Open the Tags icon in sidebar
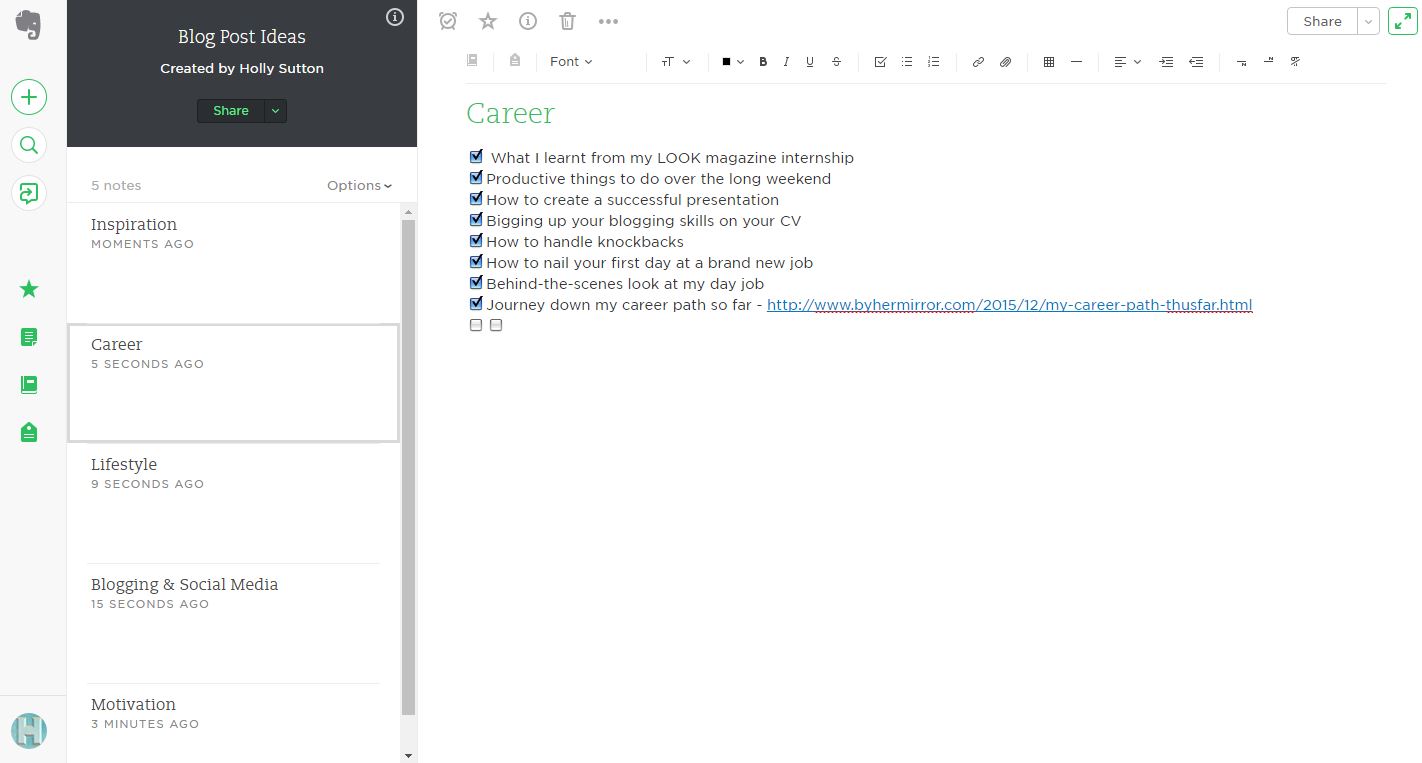This screenshot has width=1422, height=763. pyautogui.click(x=29, y=432)
